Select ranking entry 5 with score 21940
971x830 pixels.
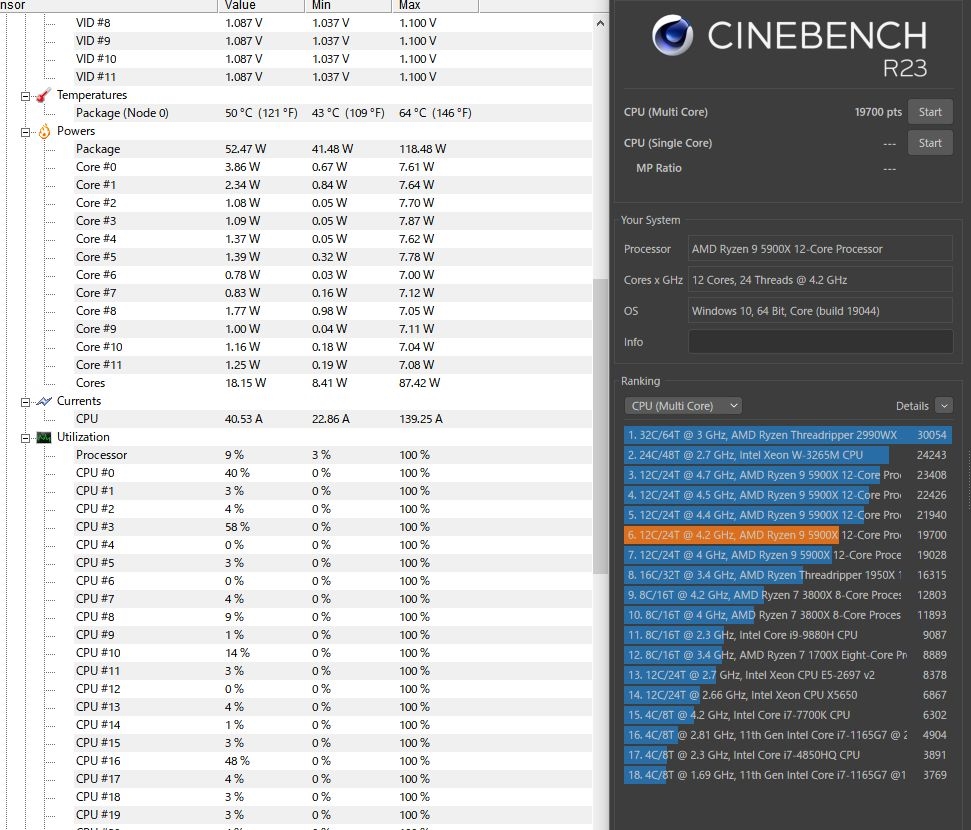pyautogui.click(x=788, y=515)
